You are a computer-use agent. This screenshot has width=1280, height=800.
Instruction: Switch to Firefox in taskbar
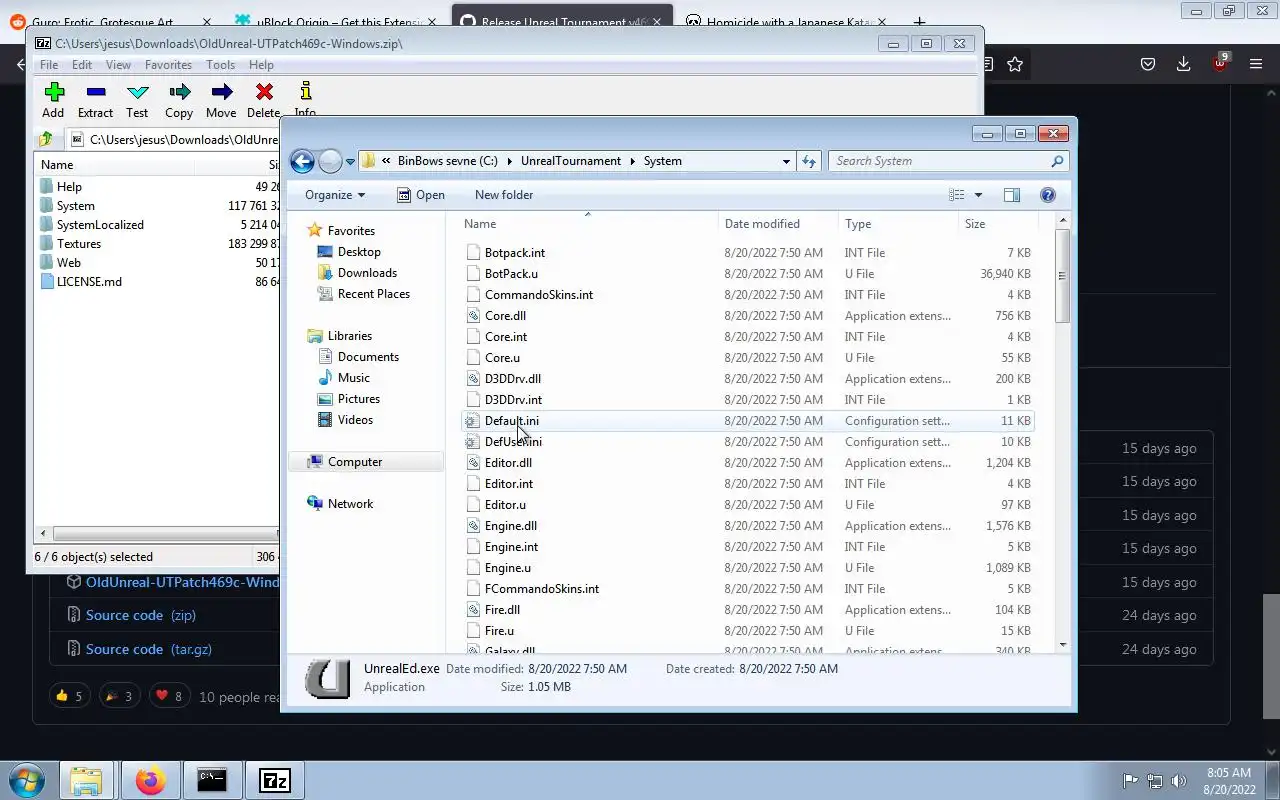pyautogui.click(x=150, y=780)
